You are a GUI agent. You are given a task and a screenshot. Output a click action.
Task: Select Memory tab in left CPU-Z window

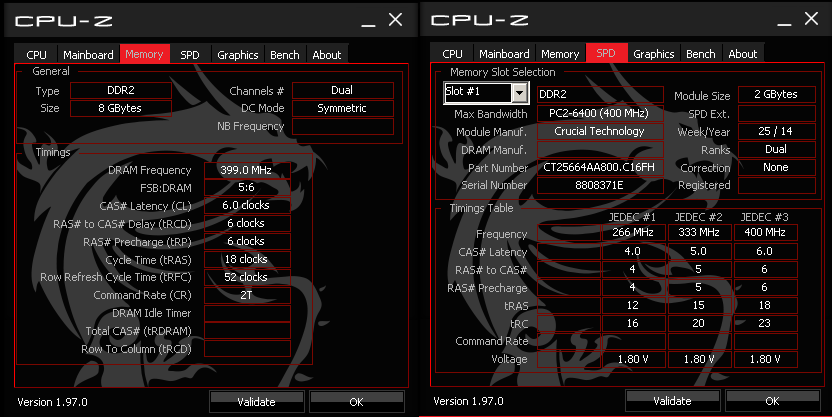(x=144, y=54)
